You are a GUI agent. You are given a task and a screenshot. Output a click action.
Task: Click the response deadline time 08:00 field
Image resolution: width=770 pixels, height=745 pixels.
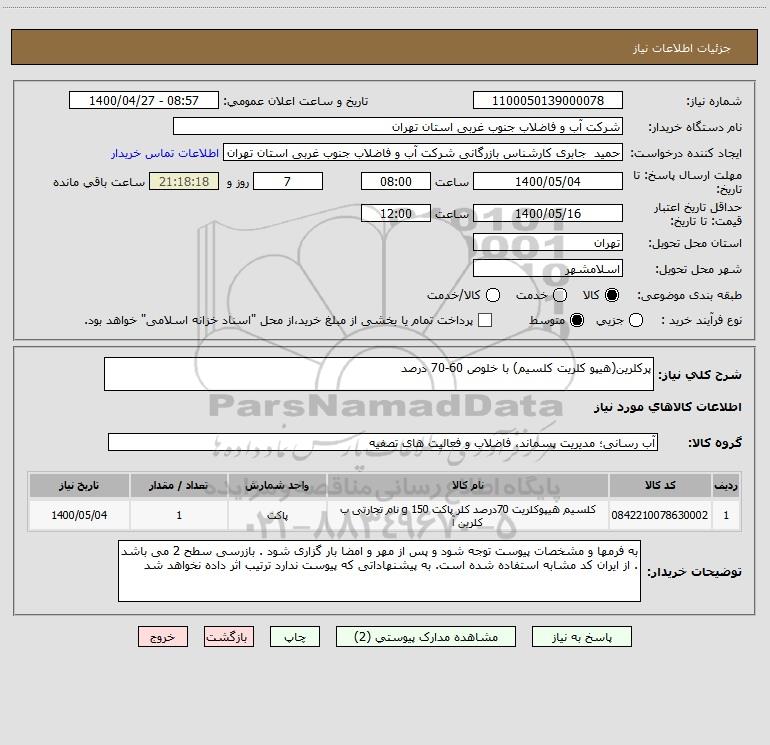click(396, 181)
